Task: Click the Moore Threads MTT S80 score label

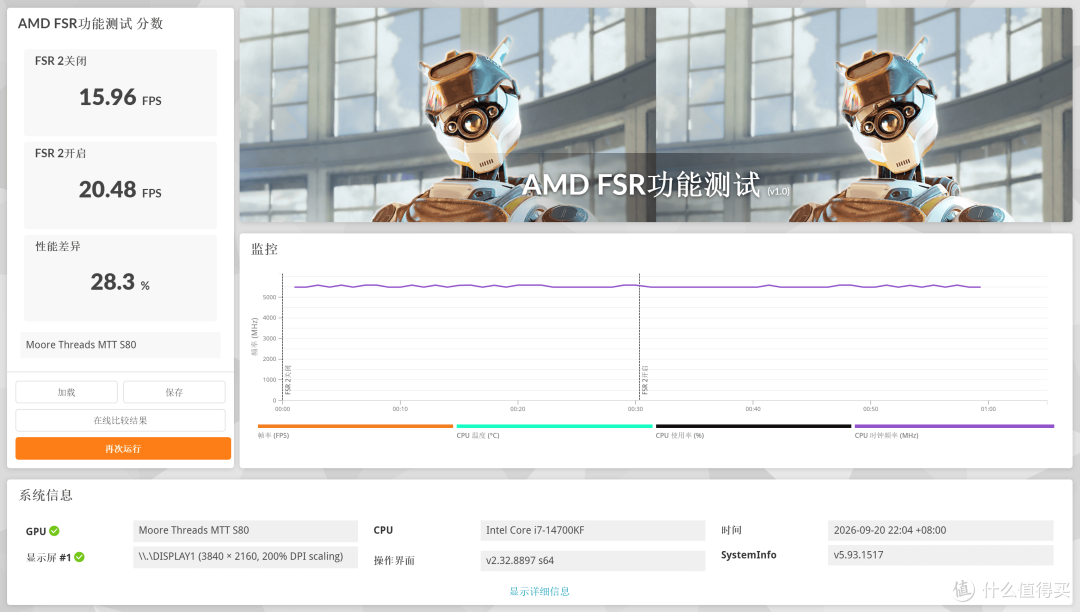Action: click(x=121, y=345)
